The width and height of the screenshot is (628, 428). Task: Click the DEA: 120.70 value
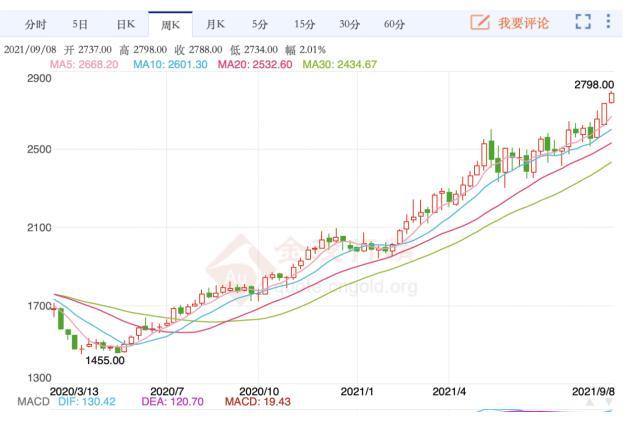click(173, 402)
